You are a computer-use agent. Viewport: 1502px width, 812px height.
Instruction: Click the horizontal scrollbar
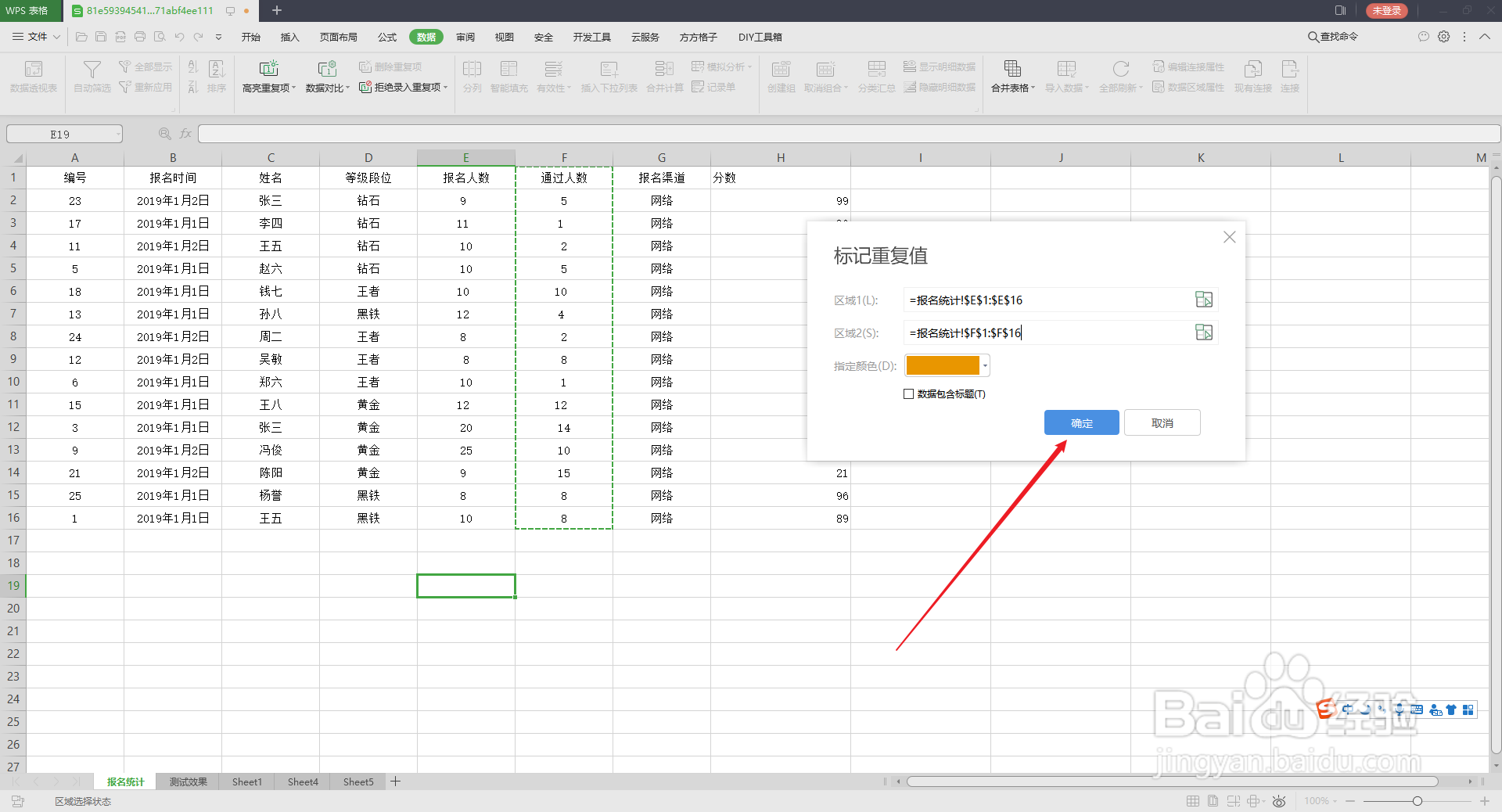pyautogui.click(x=1172, y=781)
